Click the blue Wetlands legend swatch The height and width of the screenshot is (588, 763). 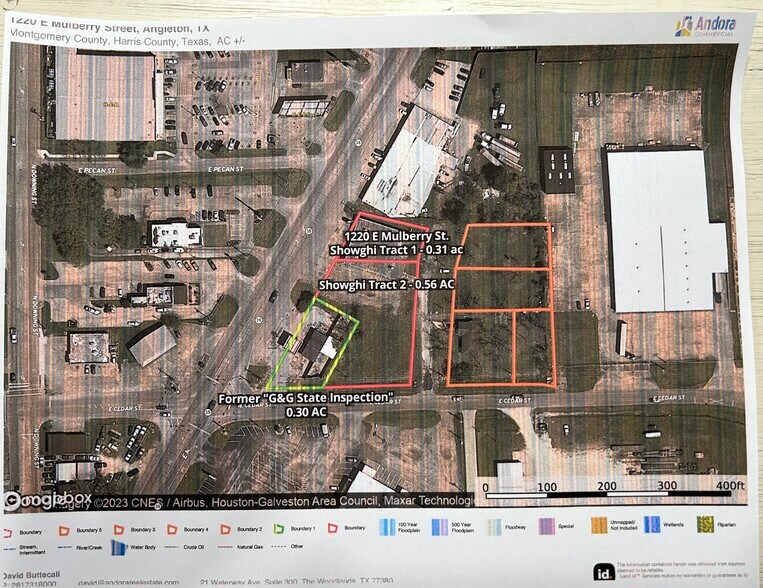tap(652, 525)
